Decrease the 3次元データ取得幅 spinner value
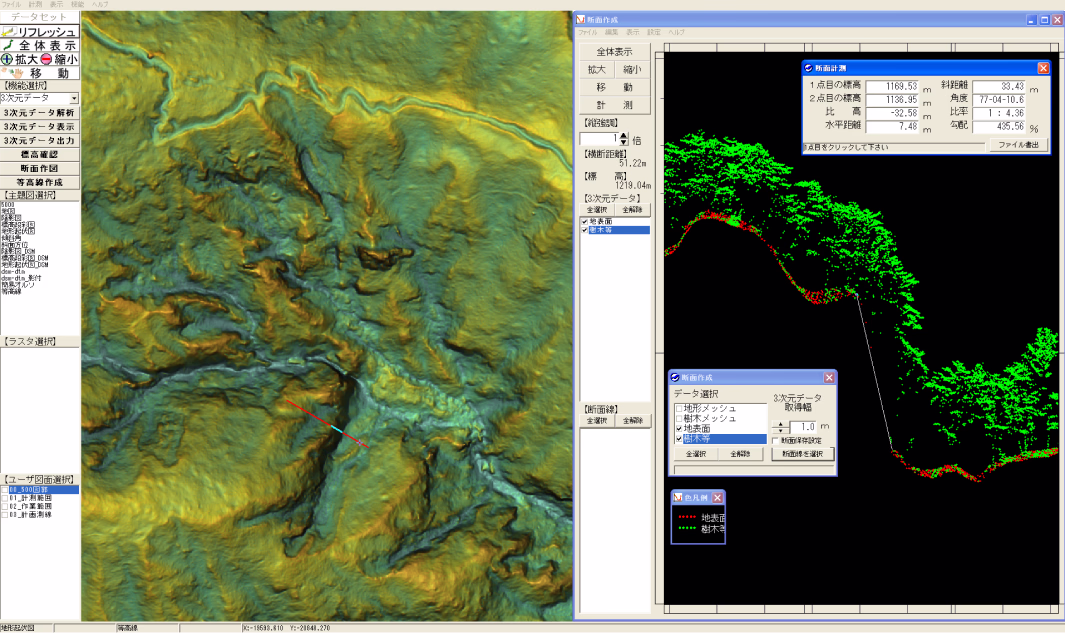The height and width of the screenshot is (633, 1065). tap(781, 431)
